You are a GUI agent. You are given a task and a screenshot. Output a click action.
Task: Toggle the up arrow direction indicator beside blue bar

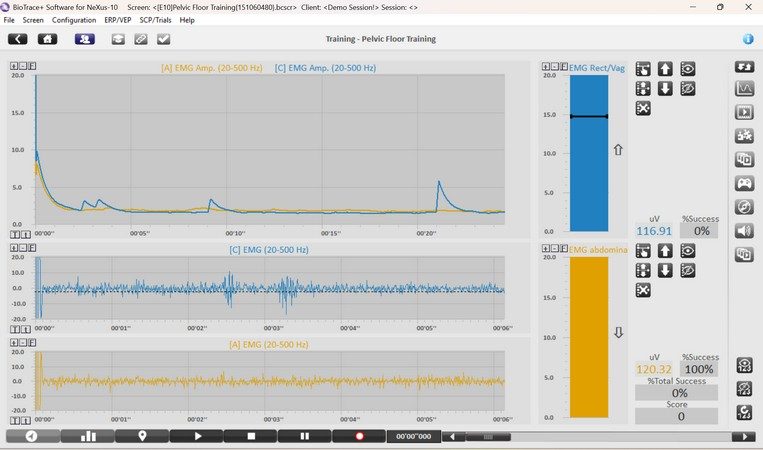click(x=618, y=150)
